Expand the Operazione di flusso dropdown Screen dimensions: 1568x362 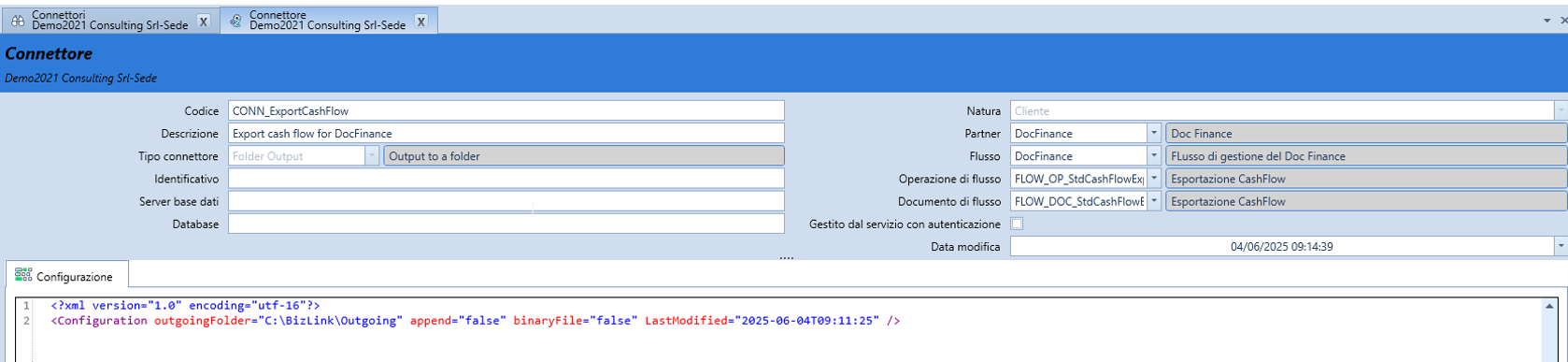click(1154, 179)
